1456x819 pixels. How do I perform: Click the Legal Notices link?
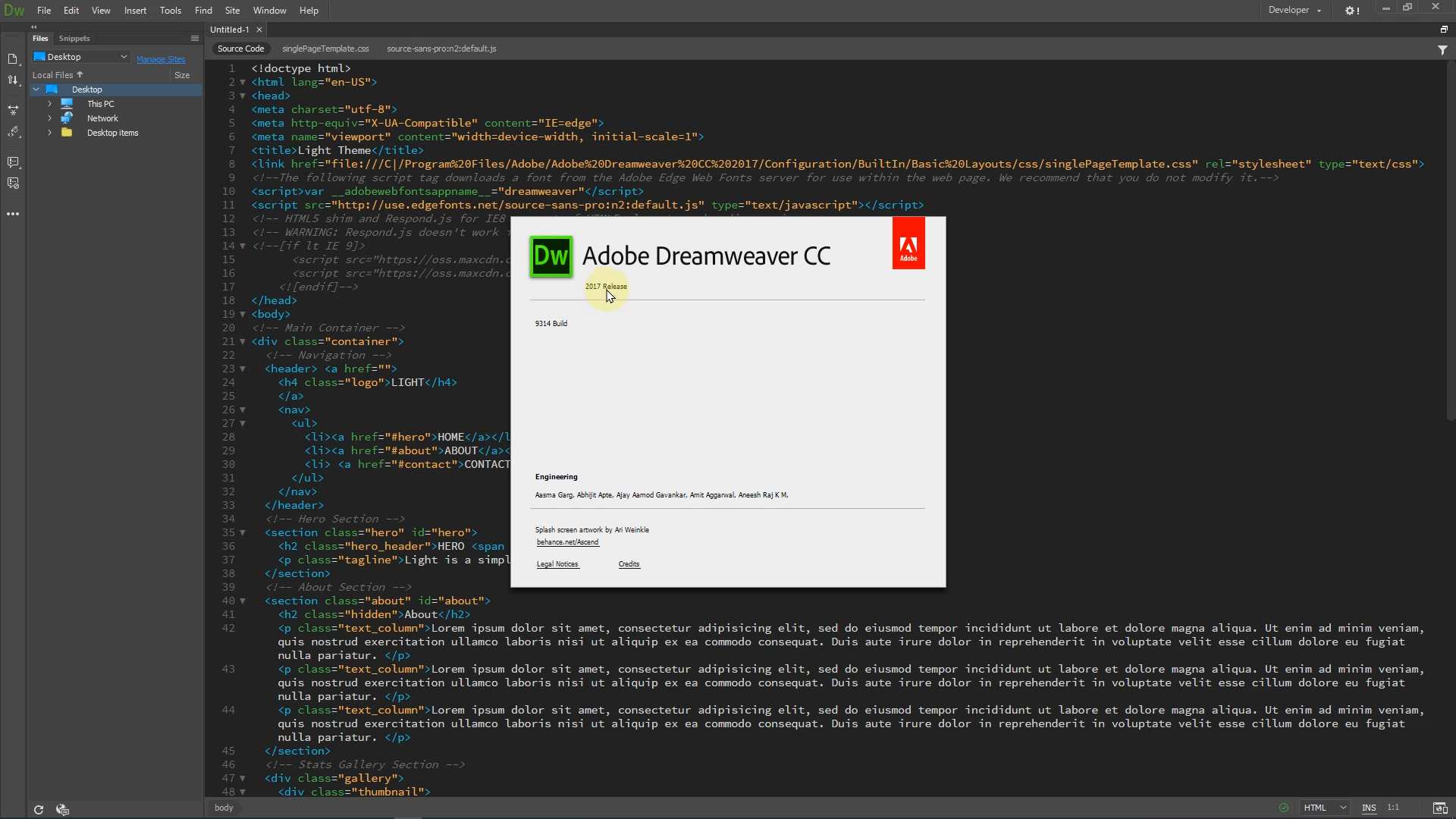557,564
